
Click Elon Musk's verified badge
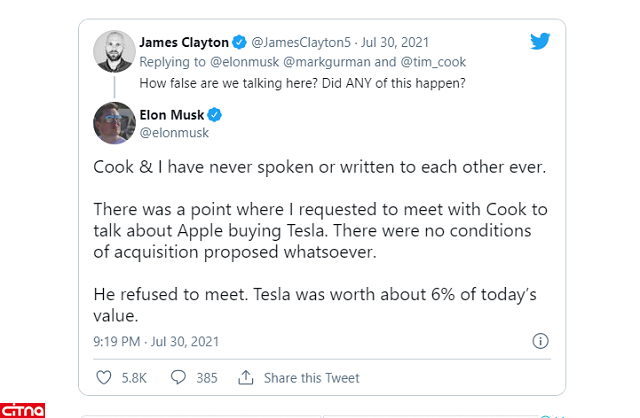pyautogui.click(x=214, y=113)
